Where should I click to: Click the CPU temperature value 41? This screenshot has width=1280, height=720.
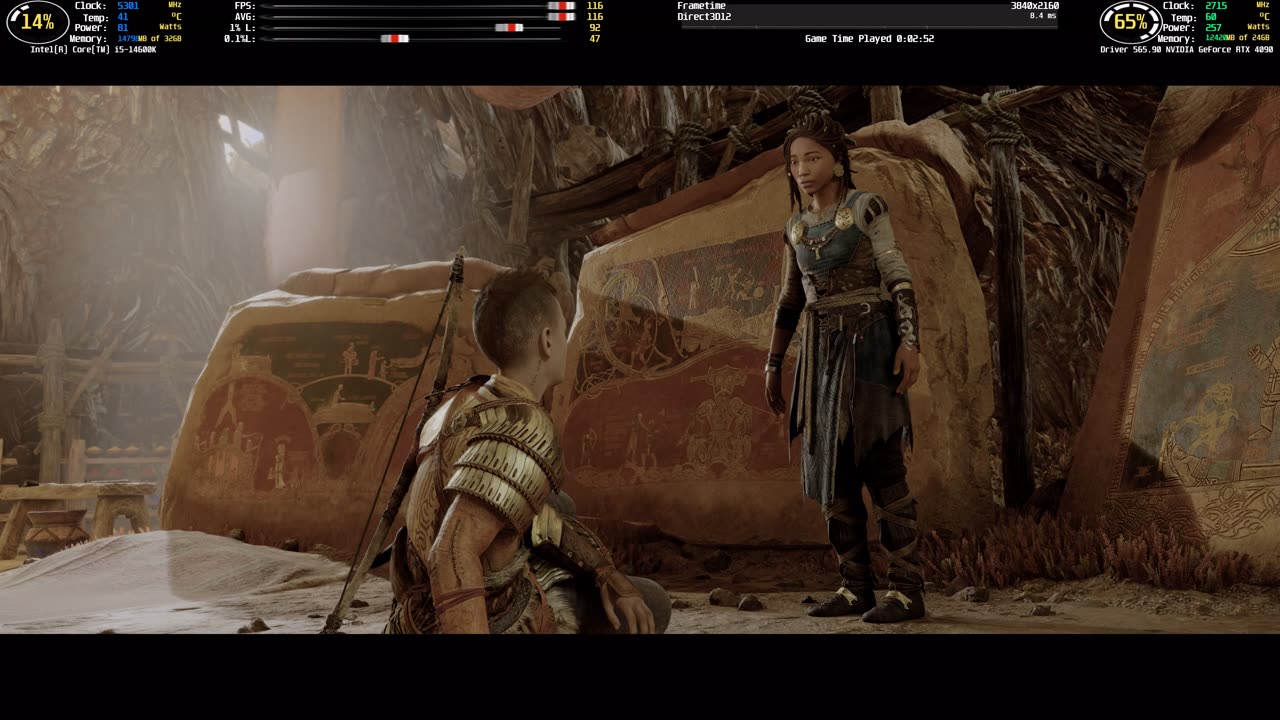coord(122,17)
